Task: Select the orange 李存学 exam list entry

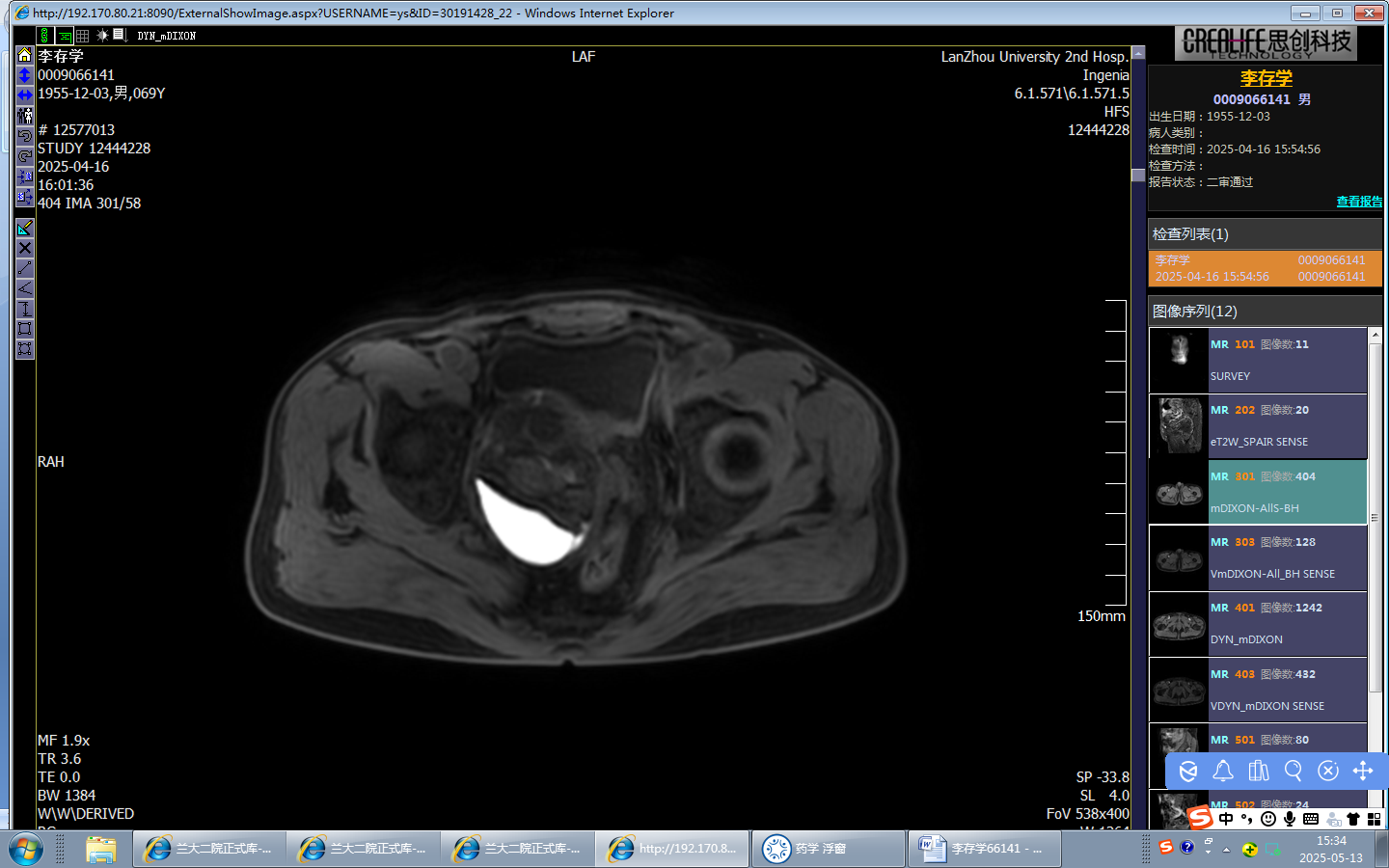Action: click(1265, 269)
